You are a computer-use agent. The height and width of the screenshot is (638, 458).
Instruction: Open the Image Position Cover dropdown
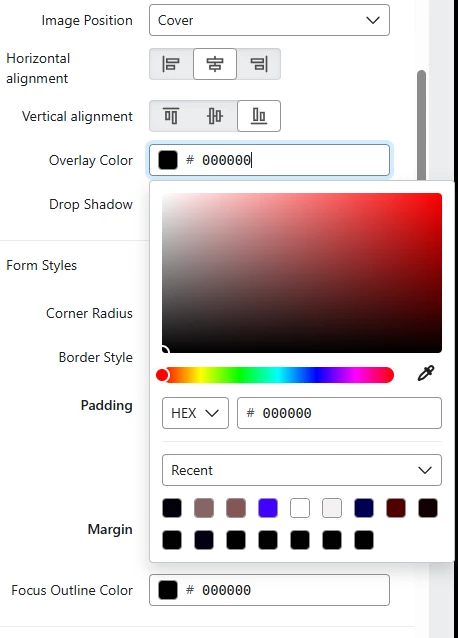tap(269, 20)
